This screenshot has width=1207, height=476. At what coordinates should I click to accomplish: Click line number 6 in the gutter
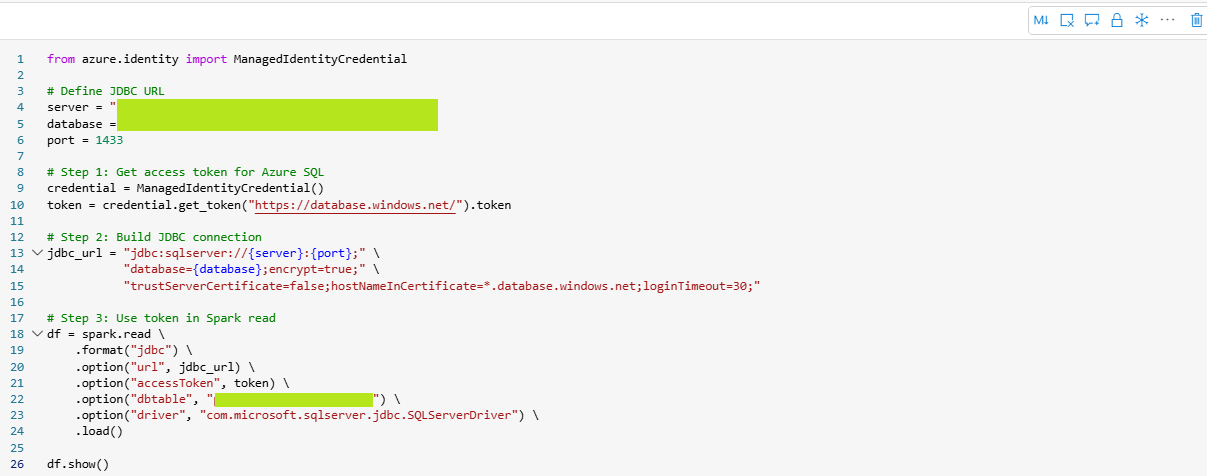coord(19,140)
